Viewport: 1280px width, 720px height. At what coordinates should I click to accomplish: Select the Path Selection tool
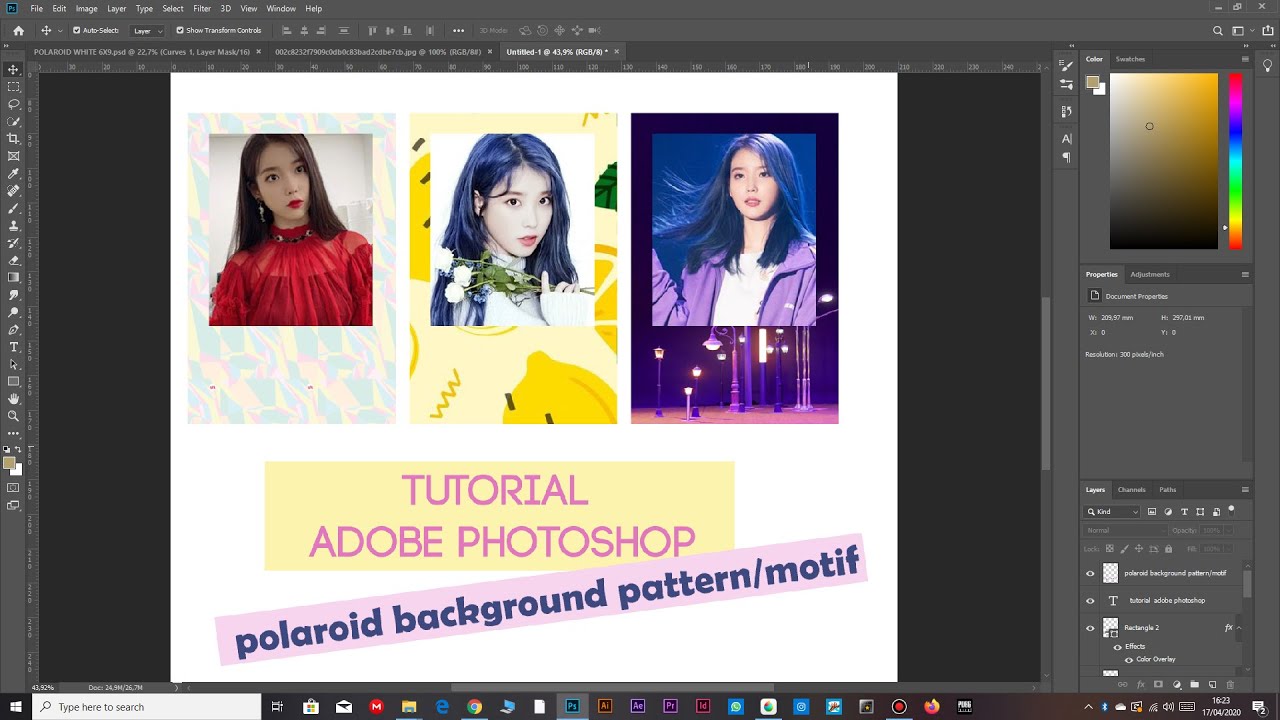pos(13,364)
